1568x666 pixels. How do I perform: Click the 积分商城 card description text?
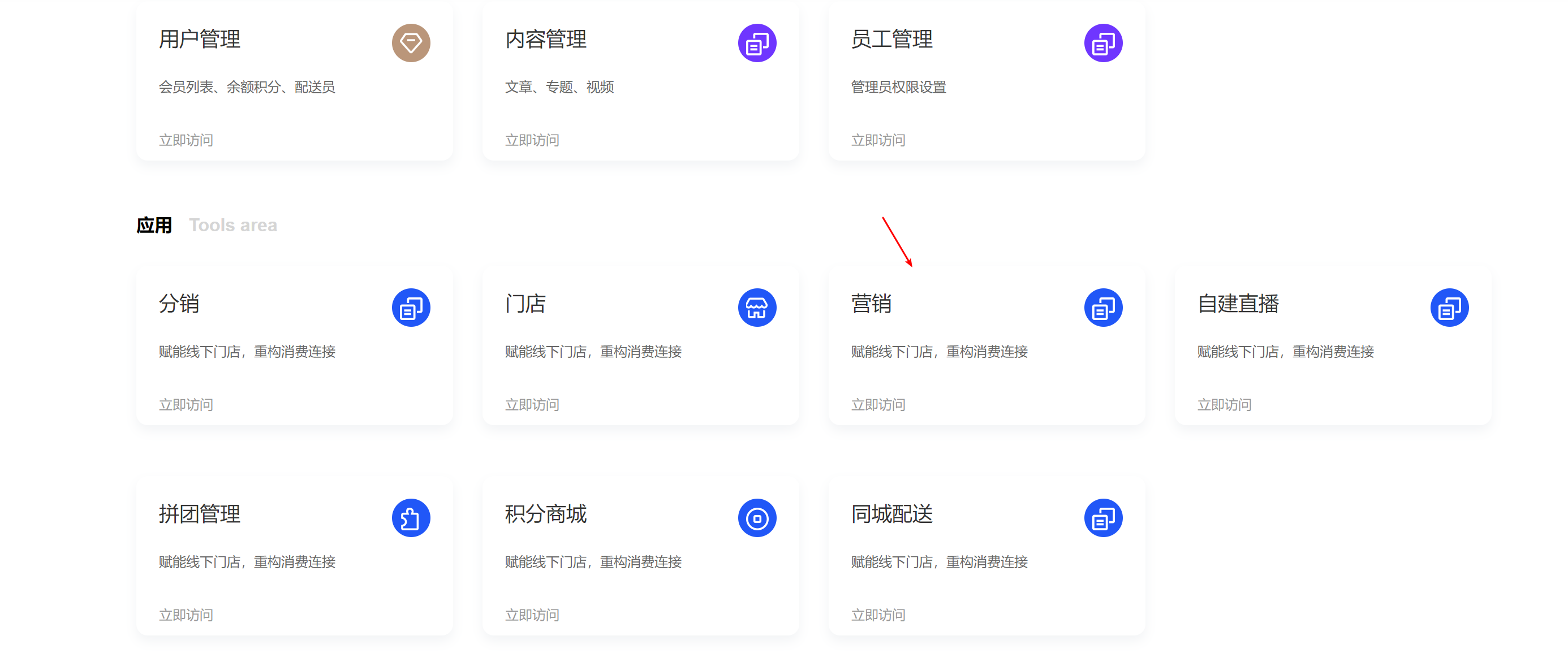593,563
